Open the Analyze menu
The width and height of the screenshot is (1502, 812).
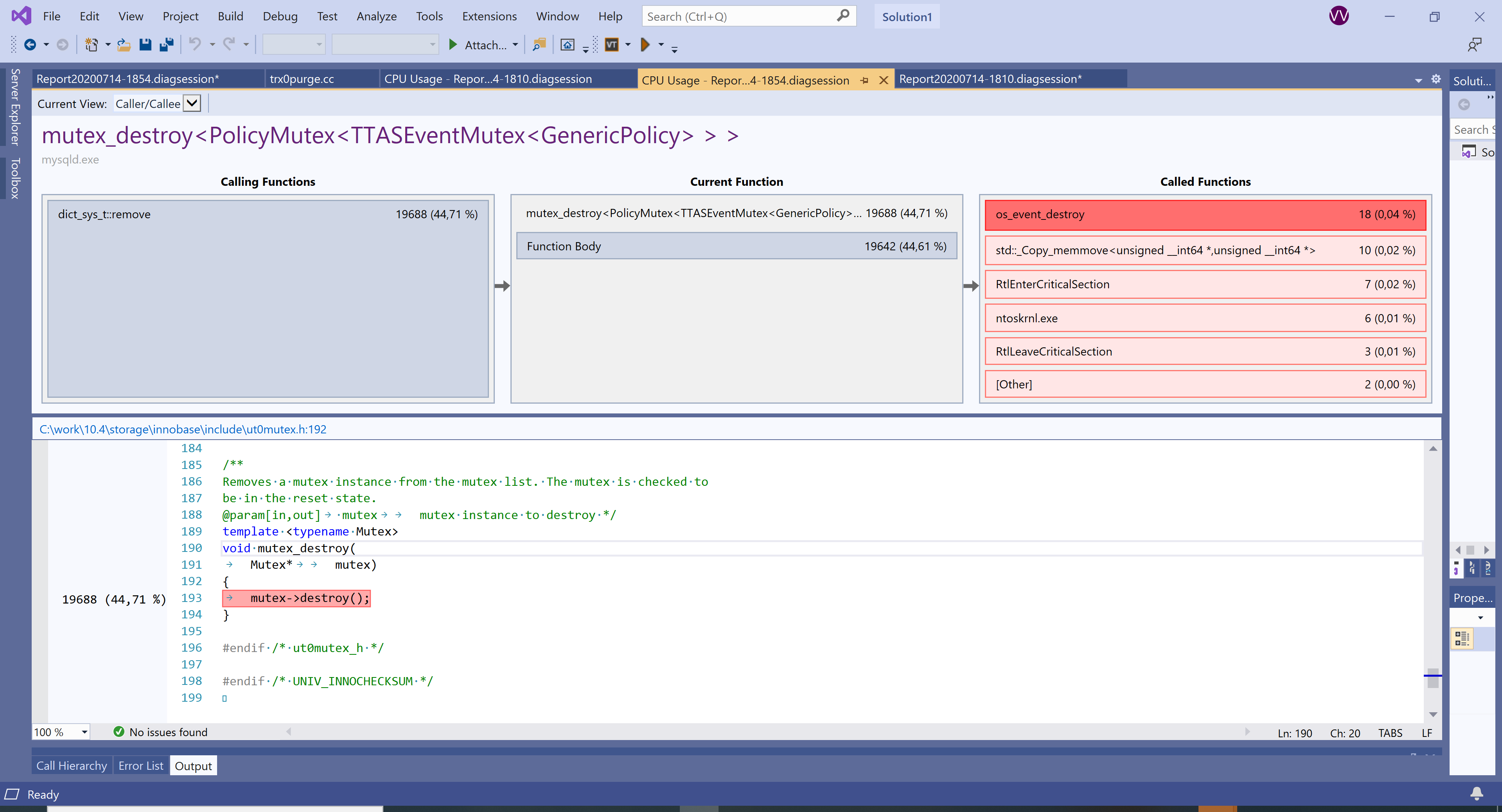point(376,16)
